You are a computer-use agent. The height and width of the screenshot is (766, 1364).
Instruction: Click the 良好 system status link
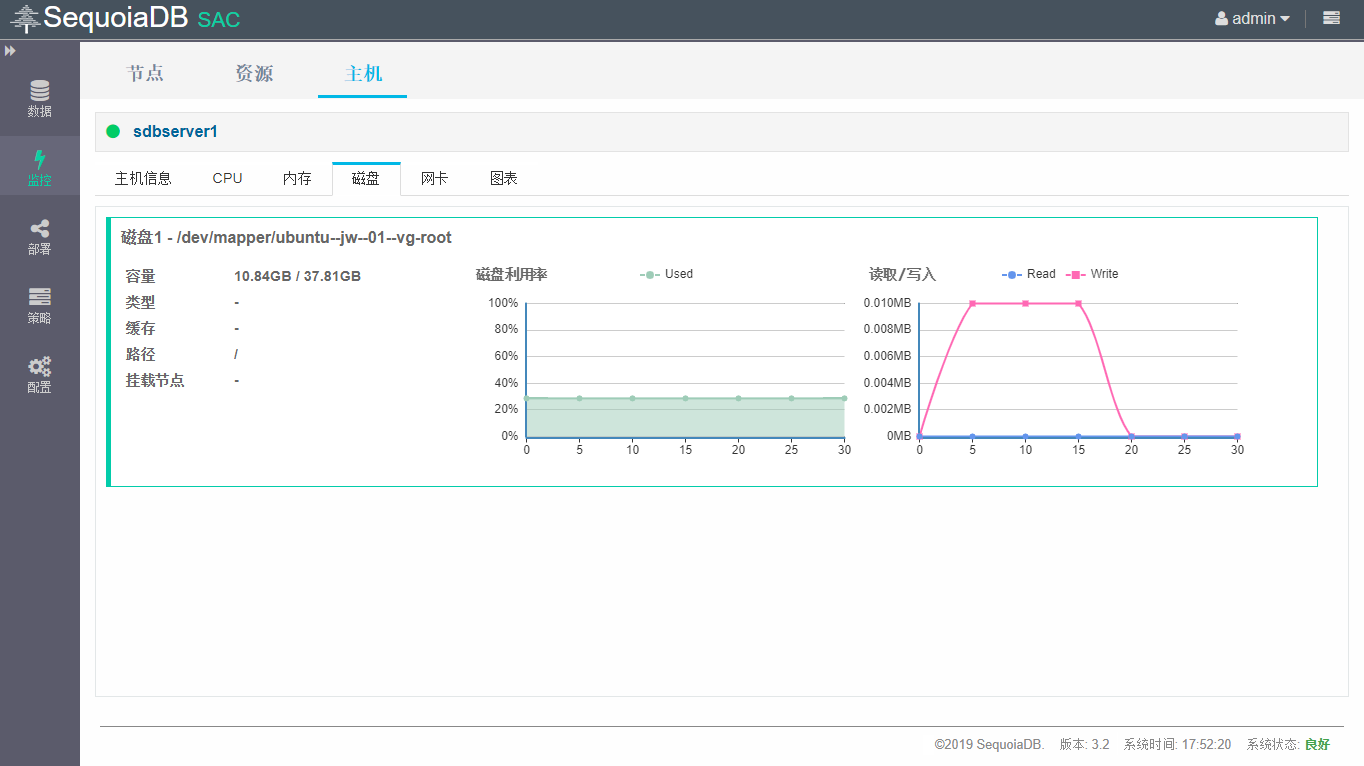pos(1317,744)
